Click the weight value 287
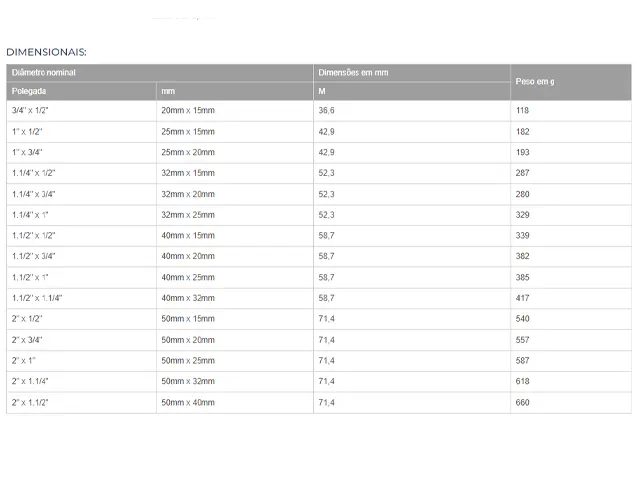640x480 pixels. [x=523, y=173]
